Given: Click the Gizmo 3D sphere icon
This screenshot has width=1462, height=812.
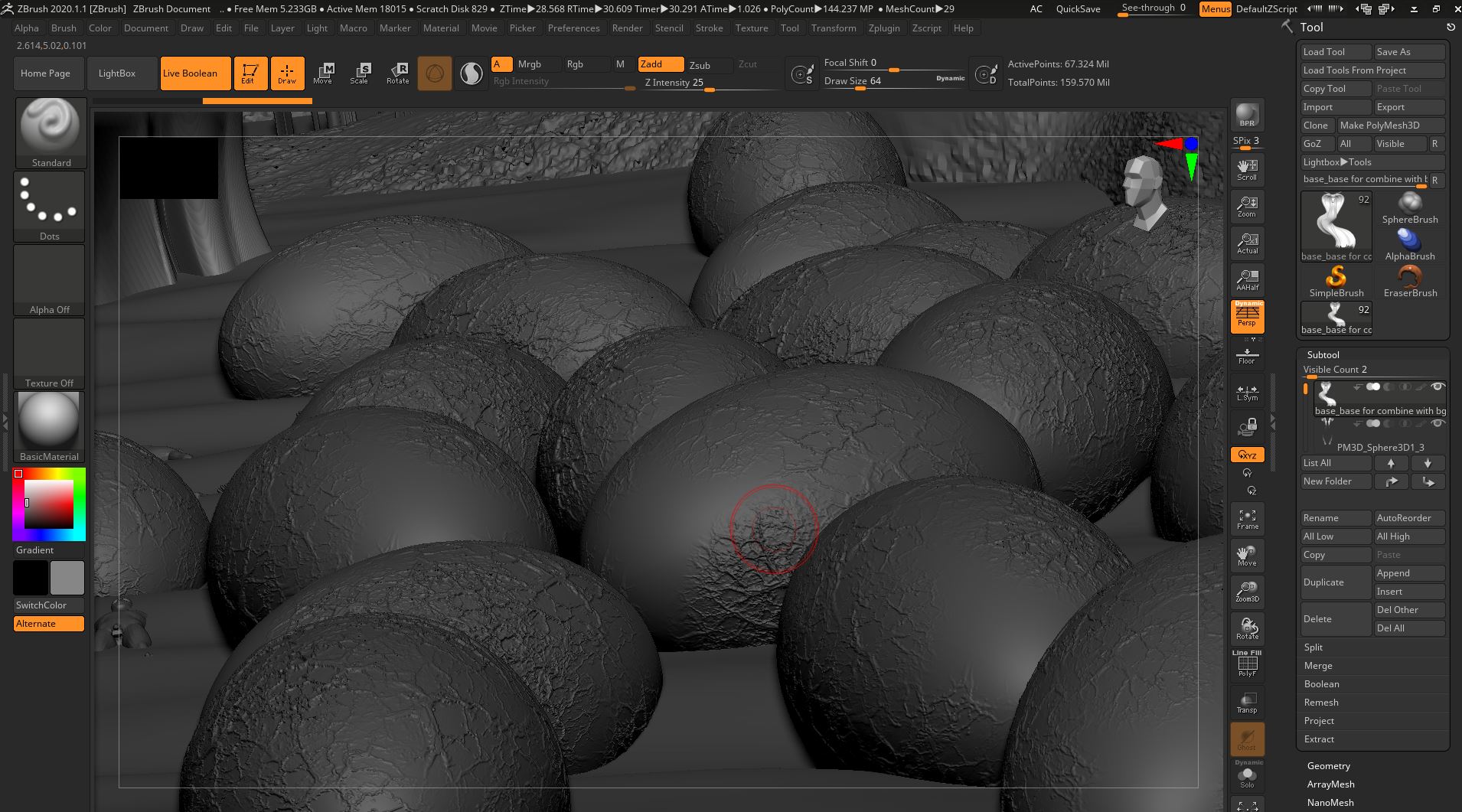Looking at the screenshot, I should pyautogui.click(x=434, y=73).
